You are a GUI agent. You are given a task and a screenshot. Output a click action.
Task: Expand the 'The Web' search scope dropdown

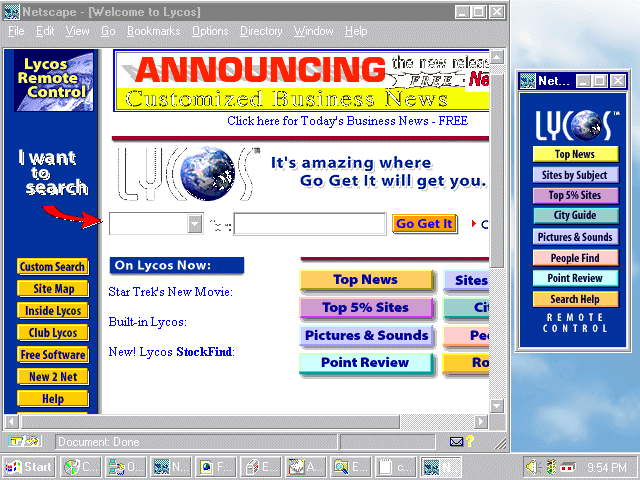click(194, 224)
